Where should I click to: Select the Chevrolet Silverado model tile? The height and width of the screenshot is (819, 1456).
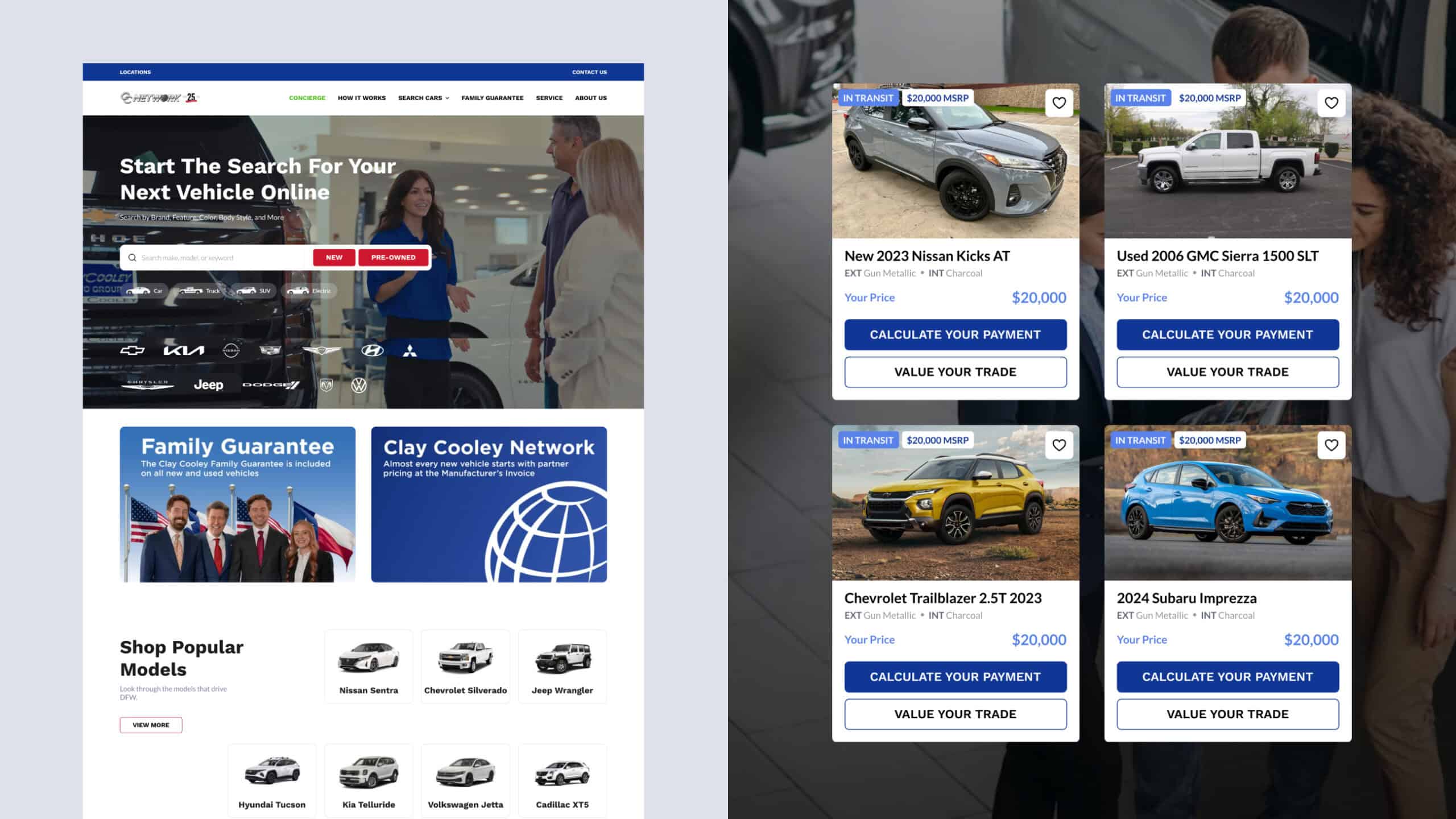pyautogui.click(x=465, y=667)
